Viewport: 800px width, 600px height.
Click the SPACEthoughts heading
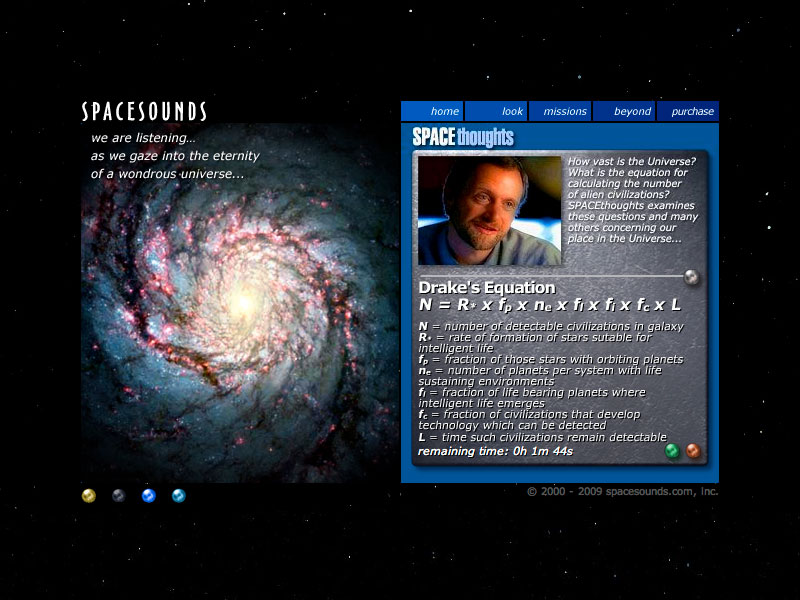pyautogui.click(x=463, y=137)
